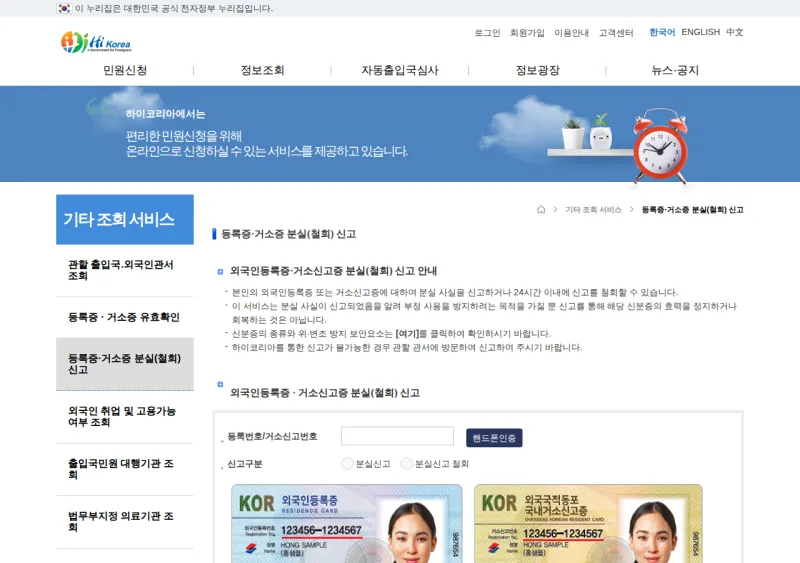
Task: Open the 로그인 login link
Action: click(487, 33)
